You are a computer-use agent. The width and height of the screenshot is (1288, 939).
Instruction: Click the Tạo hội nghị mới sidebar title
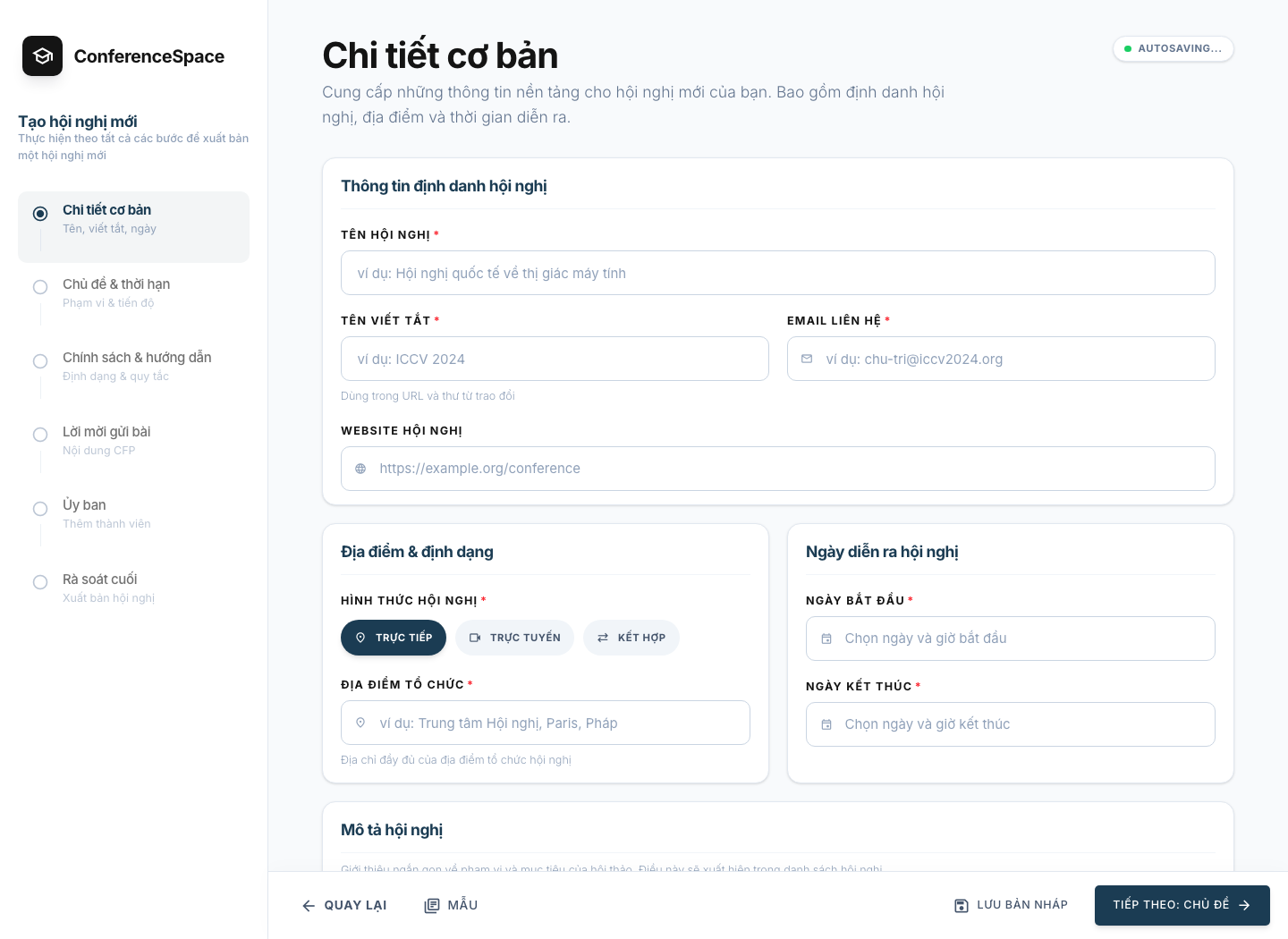78,122
